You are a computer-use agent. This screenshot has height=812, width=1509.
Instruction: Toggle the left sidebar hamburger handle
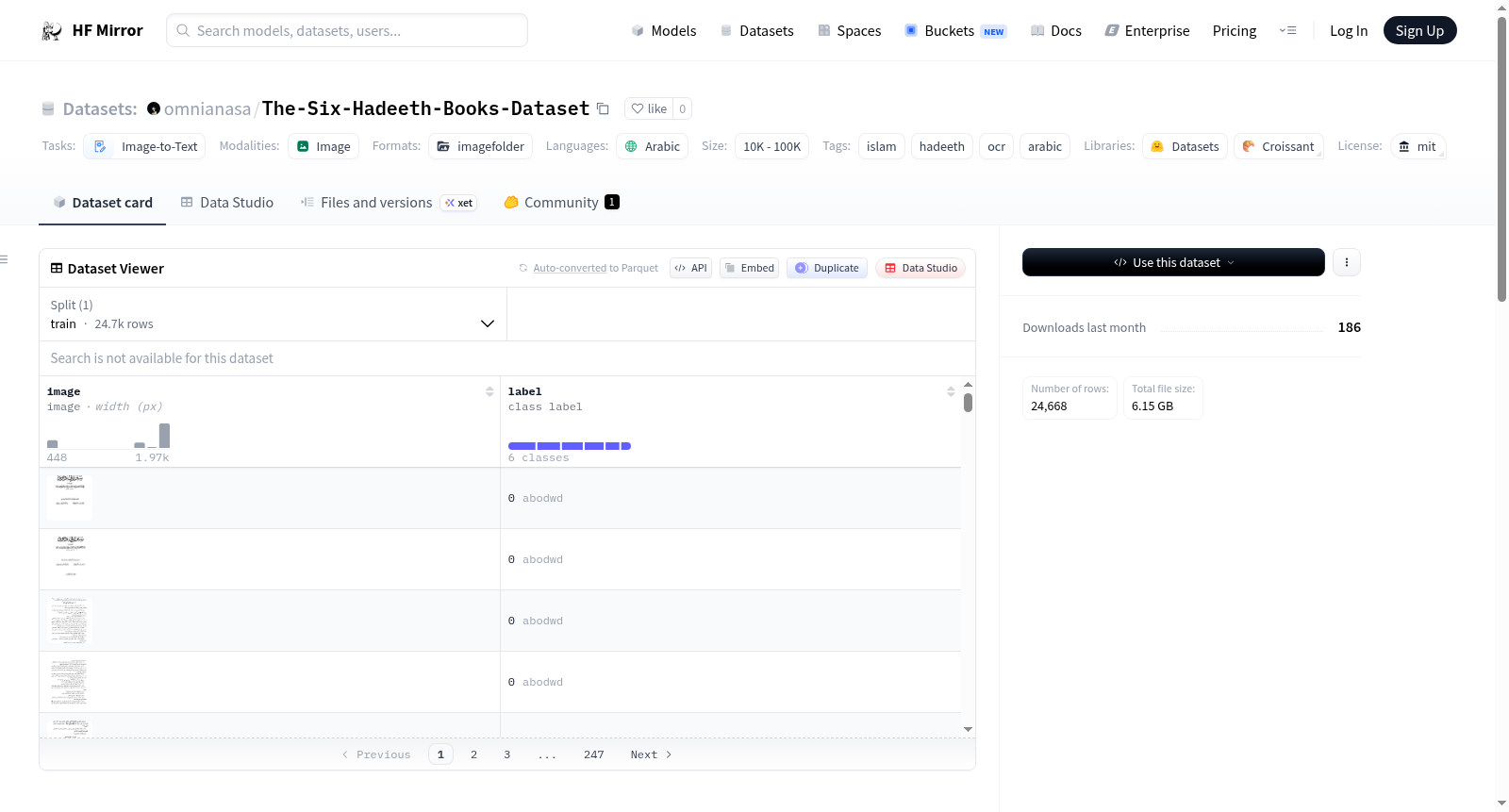point(5,259)
